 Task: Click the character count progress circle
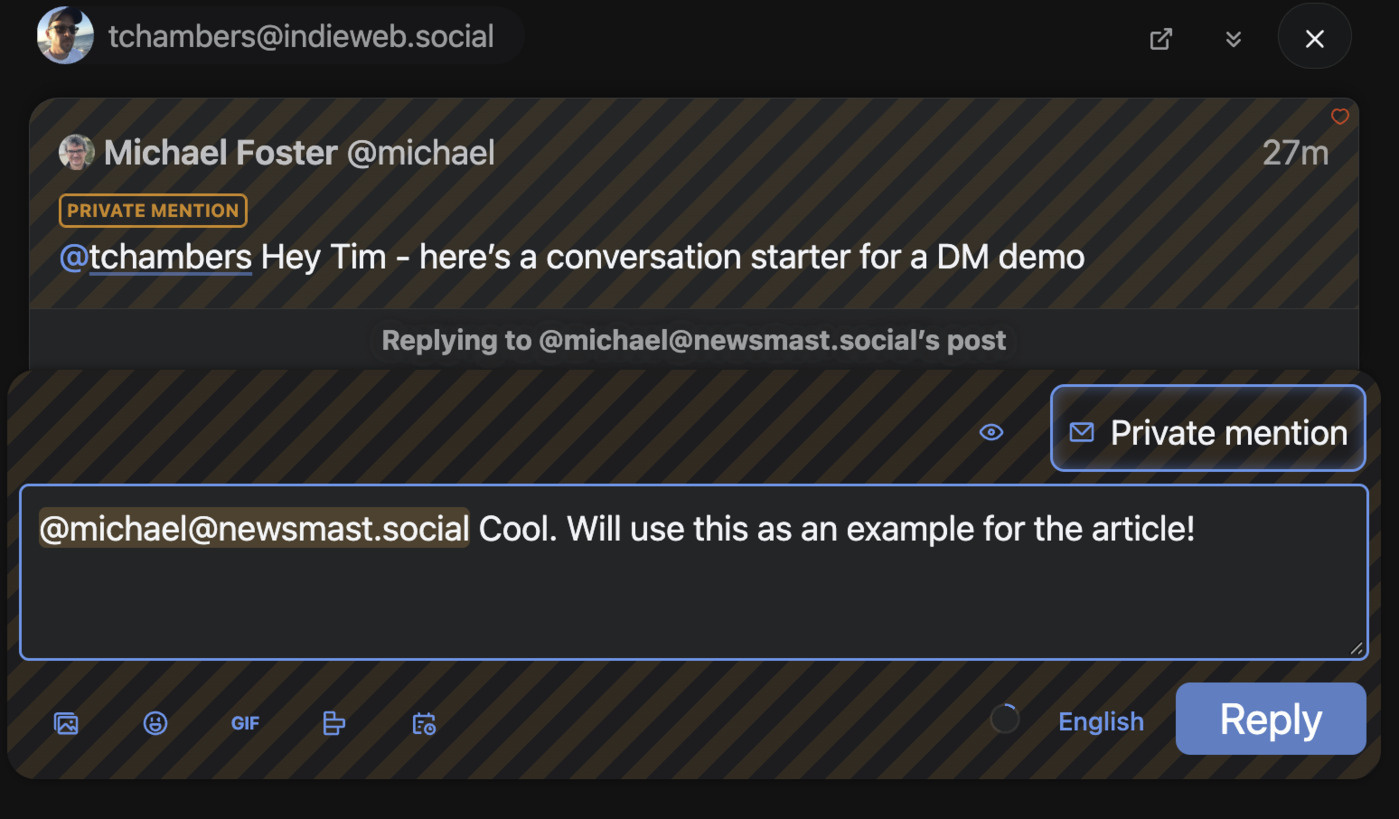(1005, 719)
